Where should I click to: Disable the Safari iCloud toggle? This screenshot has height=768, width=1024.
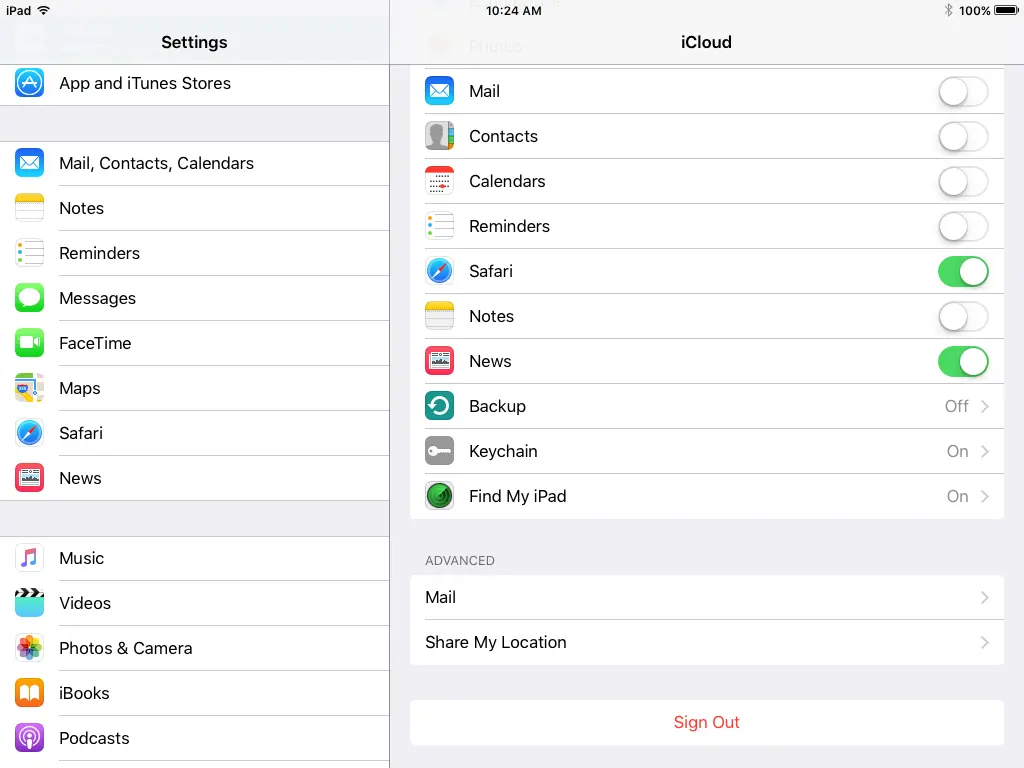point(963,272)
